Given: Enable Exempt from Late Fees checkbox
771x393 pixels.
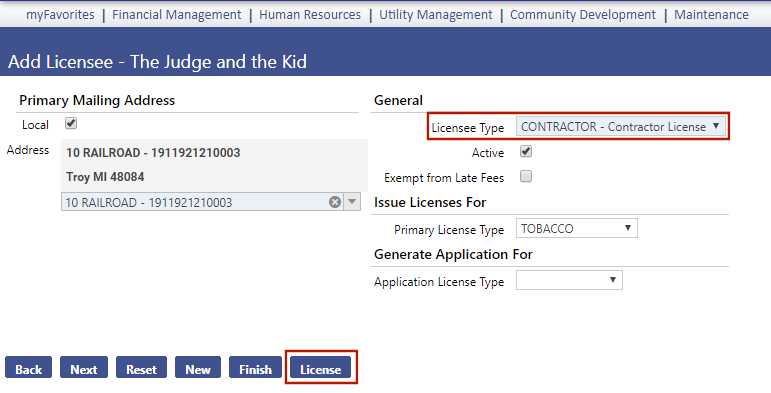Looking at the screenshot, I should (526, 177).
